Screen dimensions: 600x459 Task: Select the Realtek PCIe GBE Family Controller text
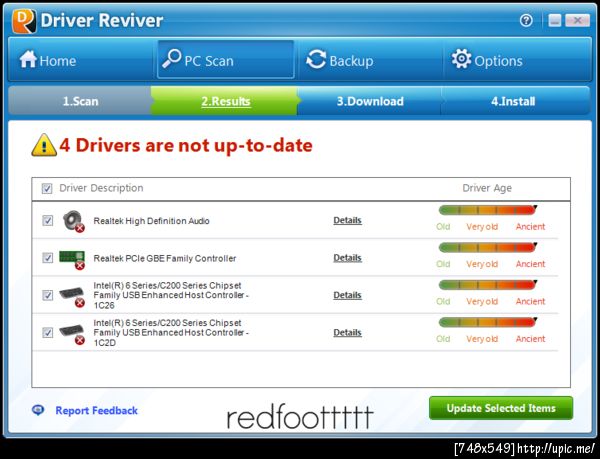pyautogui.click(x=165, y=259)
